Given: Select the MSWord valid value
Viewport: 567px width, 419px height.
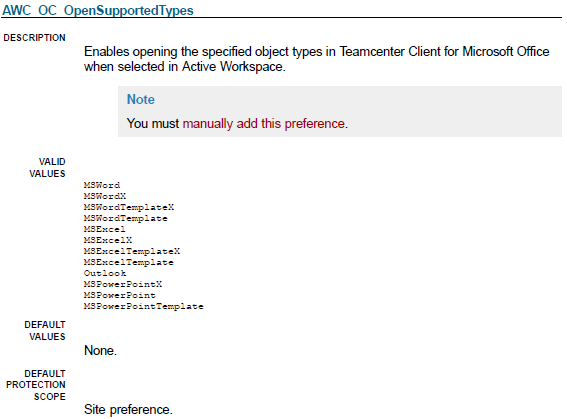Looking at the screenshot, I should point(102,185).
